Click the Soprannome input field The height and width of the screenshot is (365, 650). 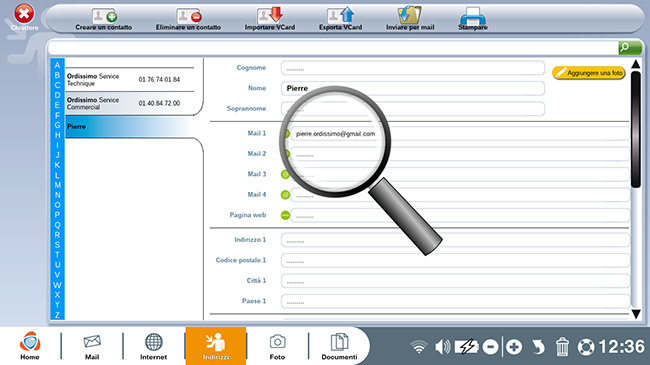tap(412, 109)
